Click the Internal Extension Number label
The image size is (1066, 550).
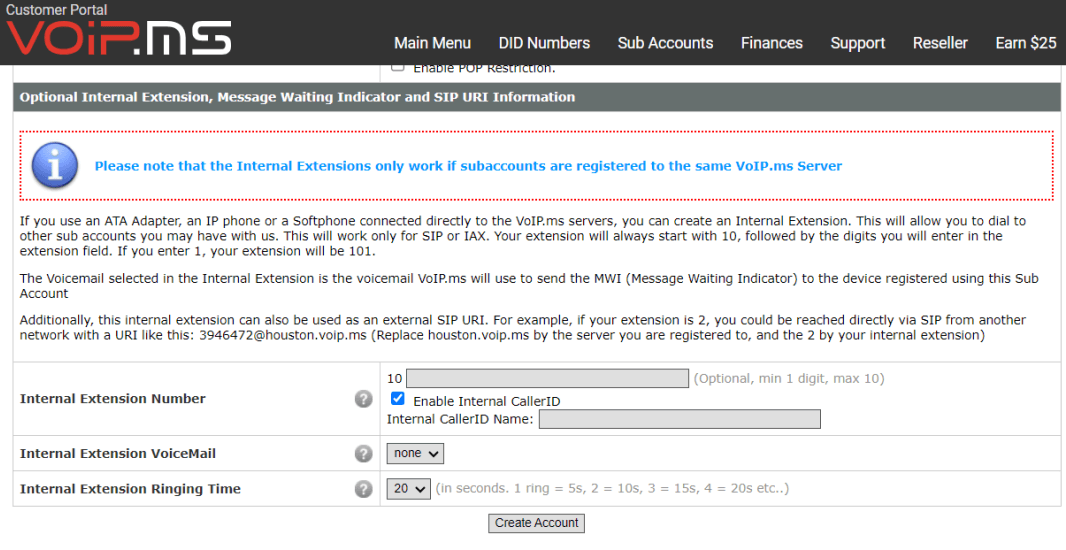click(x=113, y=399)
